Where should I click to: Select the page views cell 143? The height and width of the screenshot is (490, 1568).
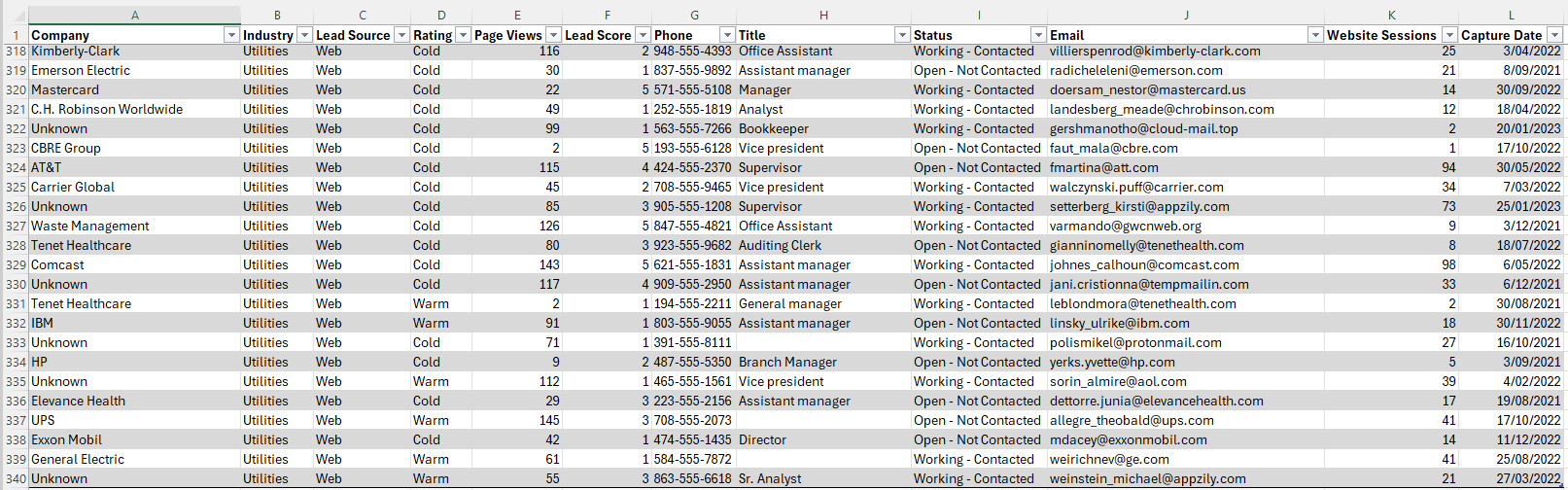pos(517,264)
